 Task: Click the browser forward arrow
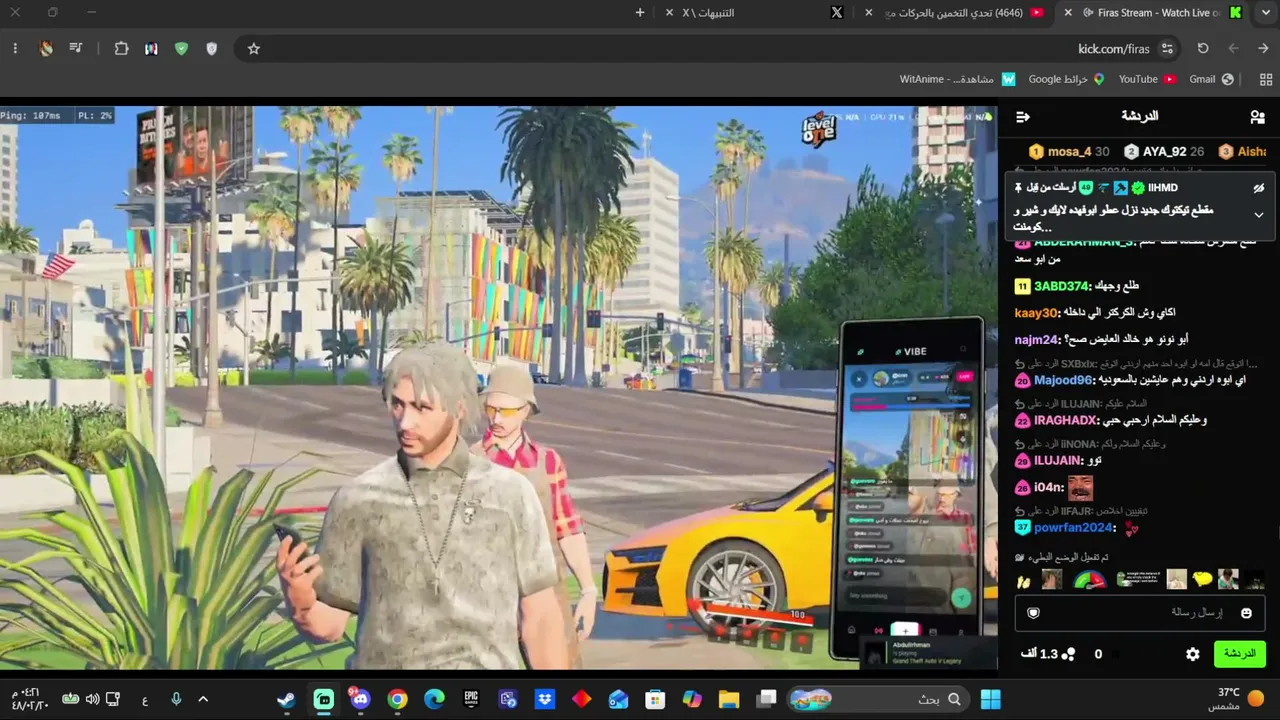[x=1262, y=48]
